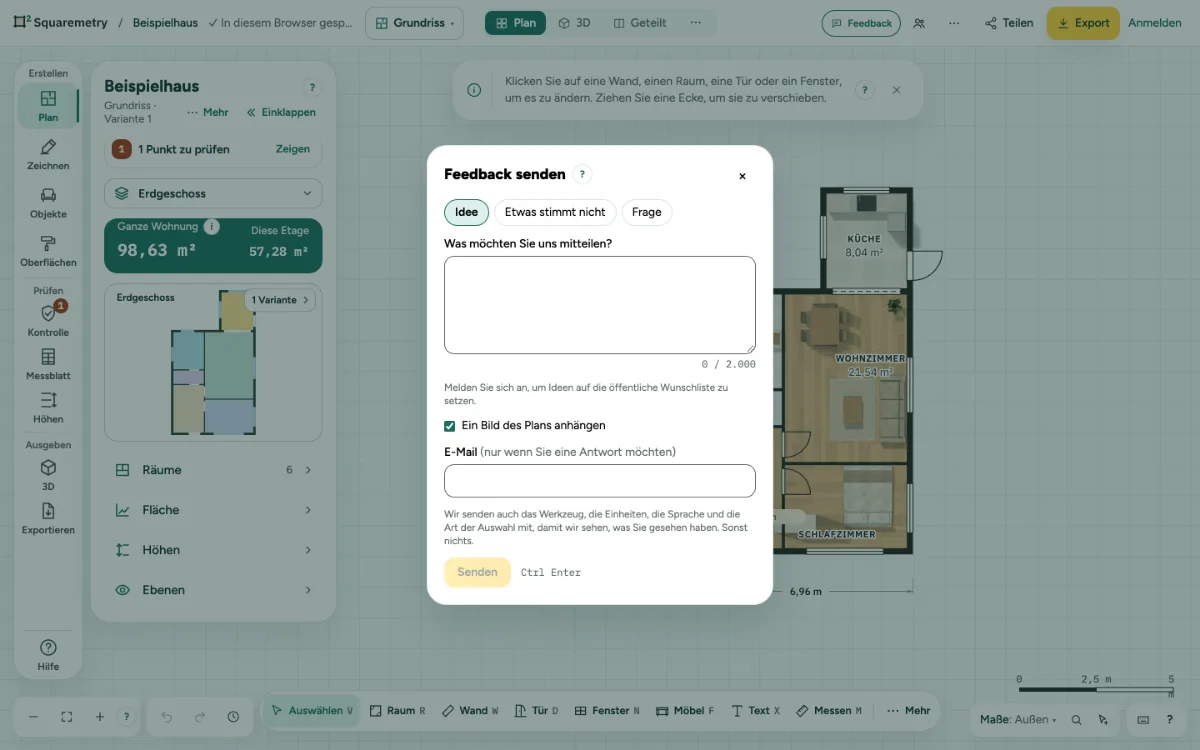The image size is (1200, 750).
Task: Choose the 'Etwas stimmt nicht' feedback type
Action: (555, 212)
